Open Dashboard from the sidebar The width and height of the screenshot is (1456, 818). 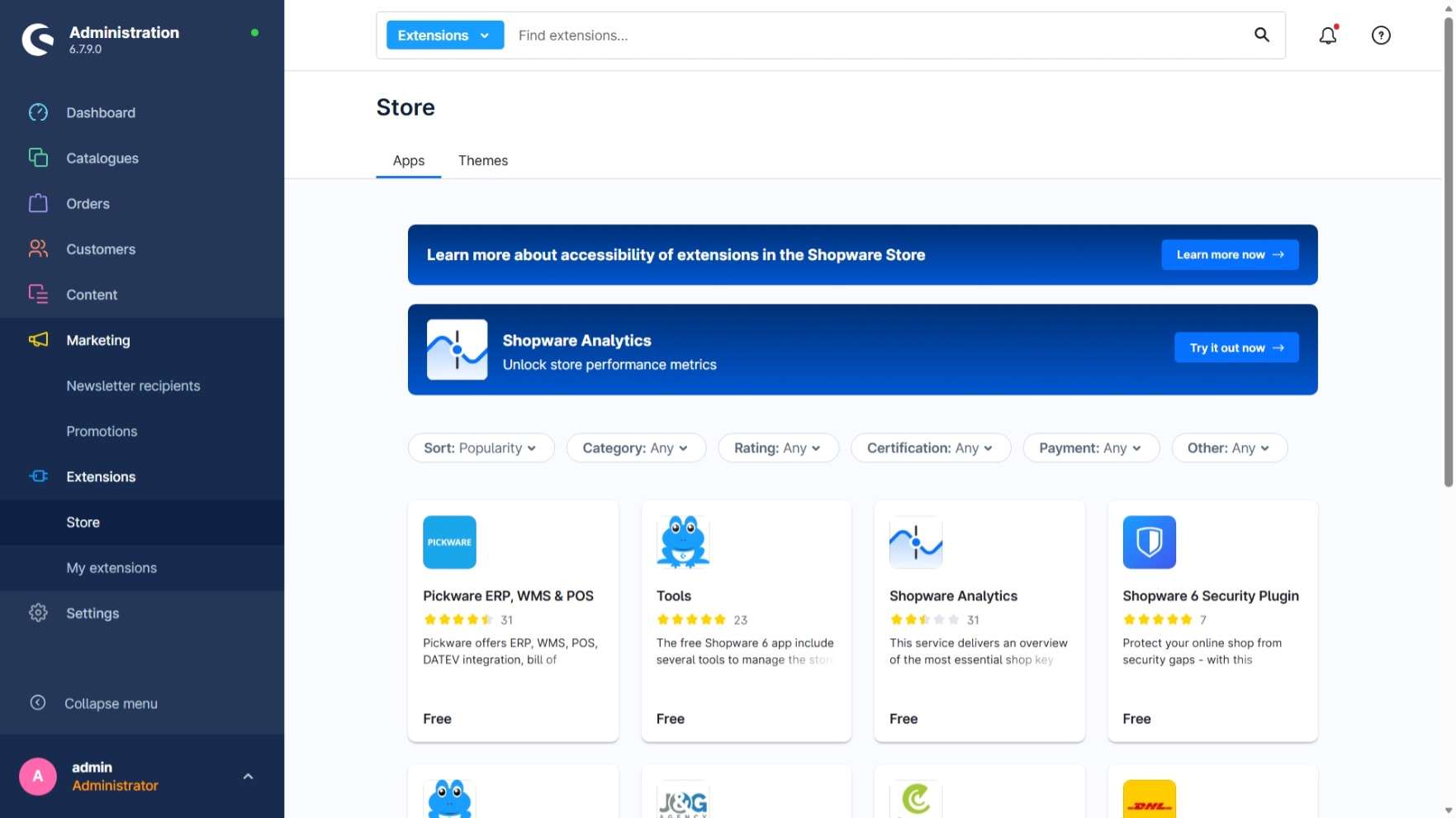click(101, 112)
